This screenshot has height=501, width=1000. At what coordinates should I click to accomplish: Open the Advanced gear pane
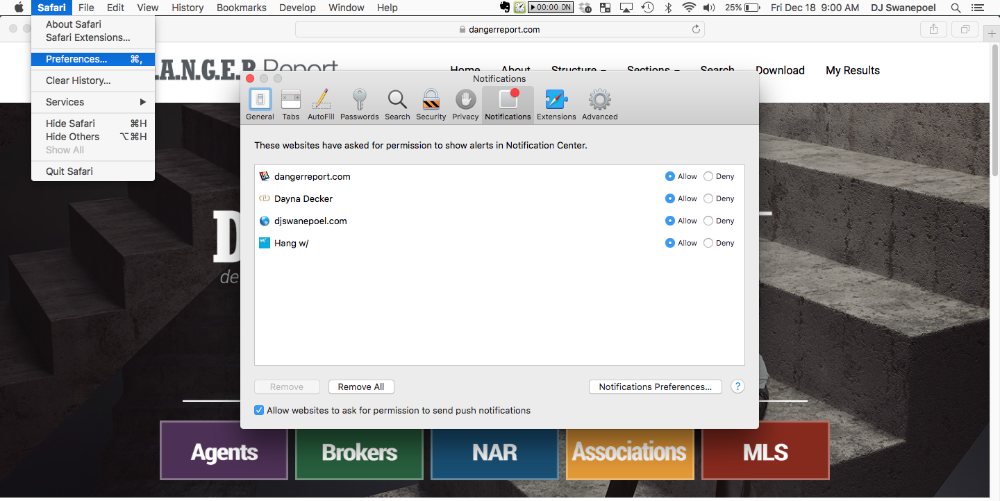(x=600, y=104)
